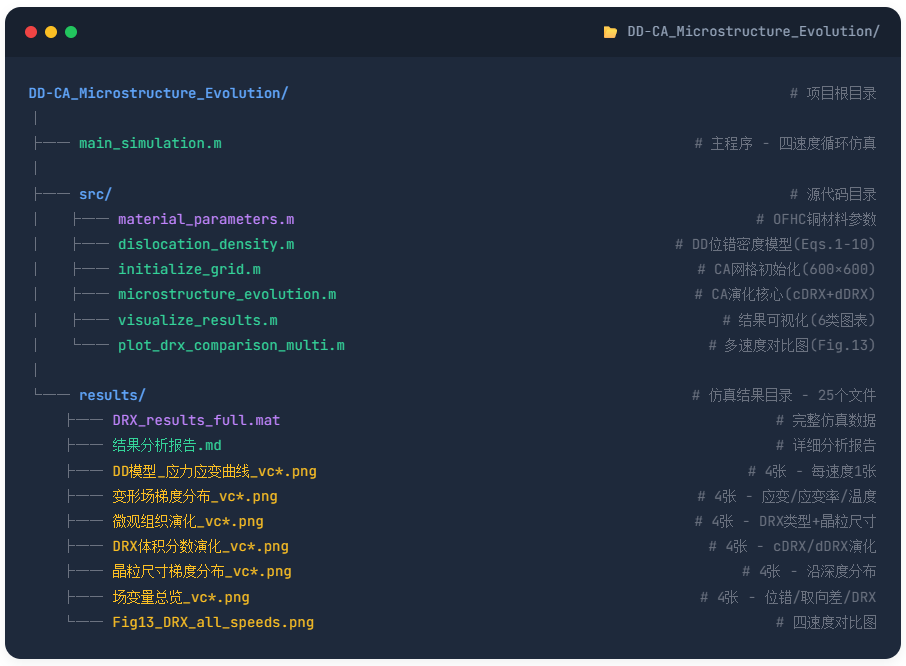Click the yellow folder icon in title bar
The height and width of the screenshot is (666, 906).
pos(610,32)
